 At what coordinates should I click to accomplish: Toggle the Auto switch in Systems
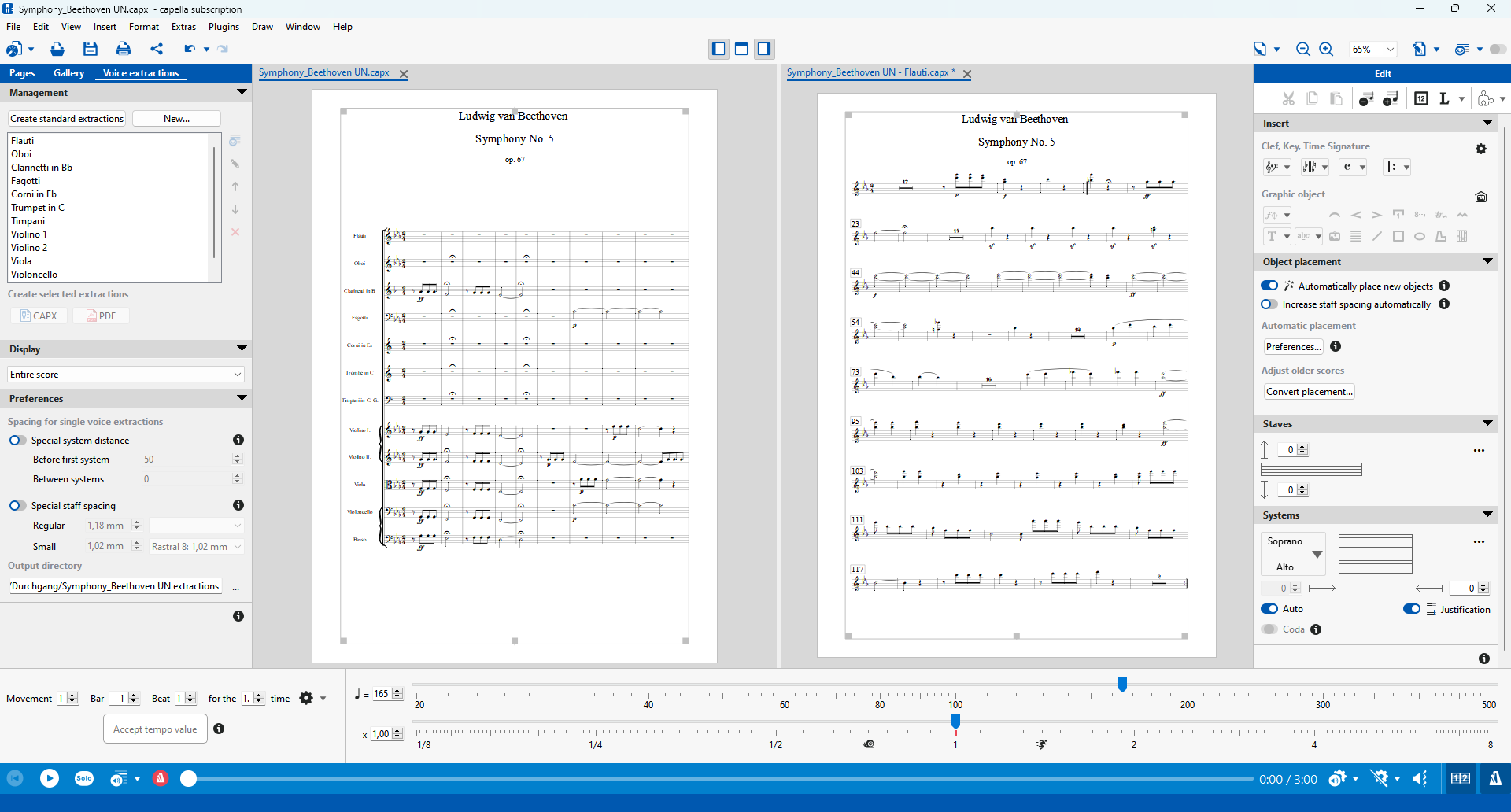1269,609
